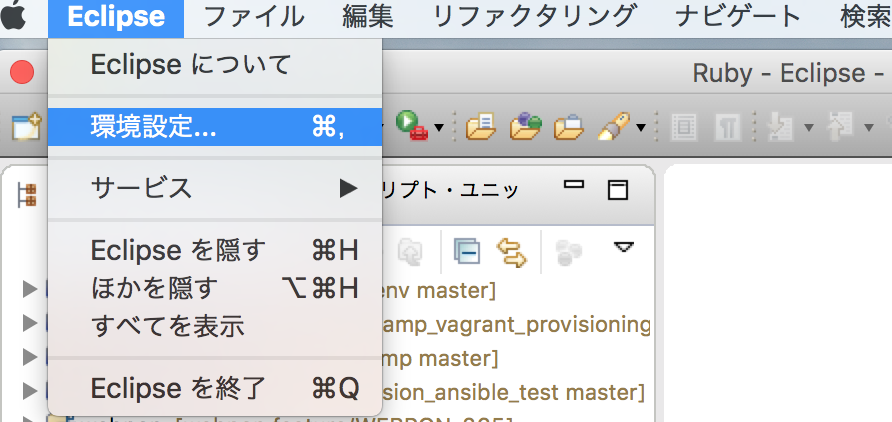Screen dimensions: 892x422
Task: Click the highlighter Search tool icon
Action: [614, 126]
